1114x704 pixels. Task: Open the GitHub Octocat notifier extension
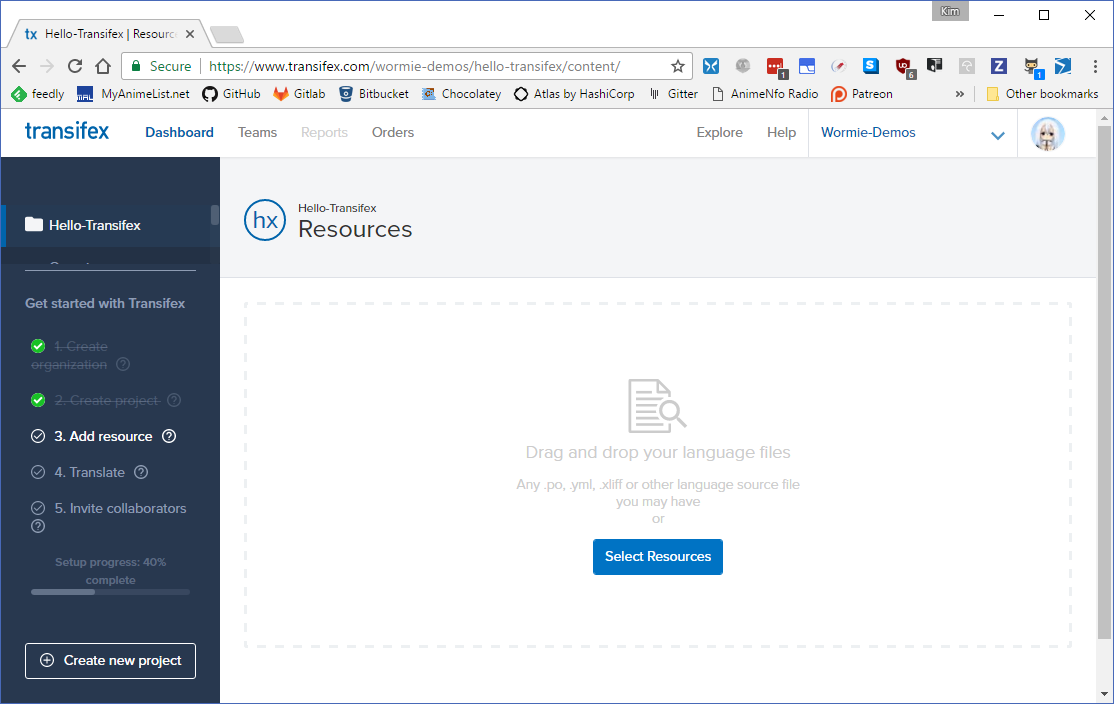1032,67
